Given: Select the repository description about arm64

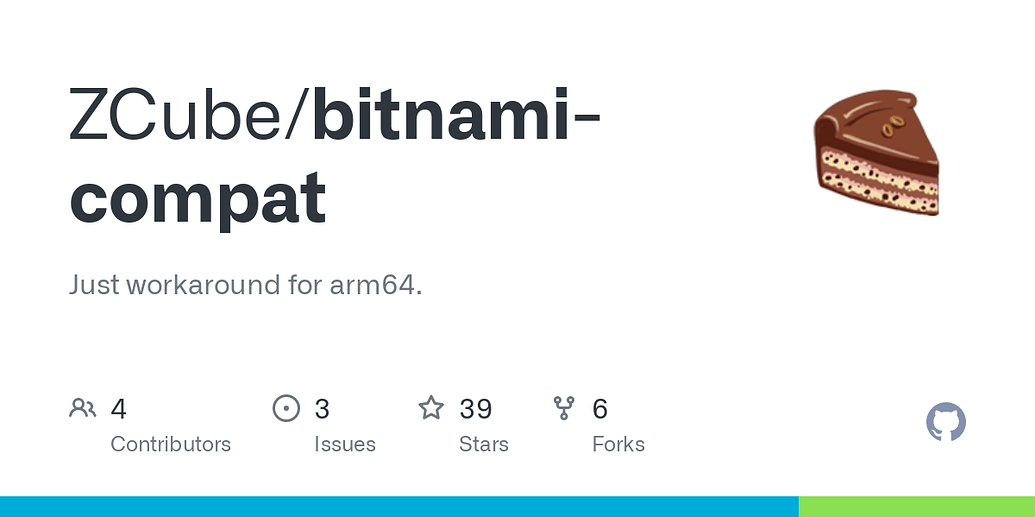Looking at the screenshot, I should pyautogui.click(x=246, y=285).
